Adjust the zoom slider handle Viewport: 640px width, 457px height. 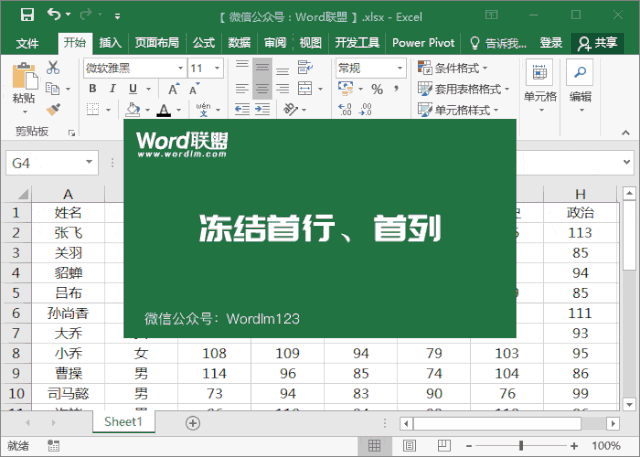click(x=521, y=446)
